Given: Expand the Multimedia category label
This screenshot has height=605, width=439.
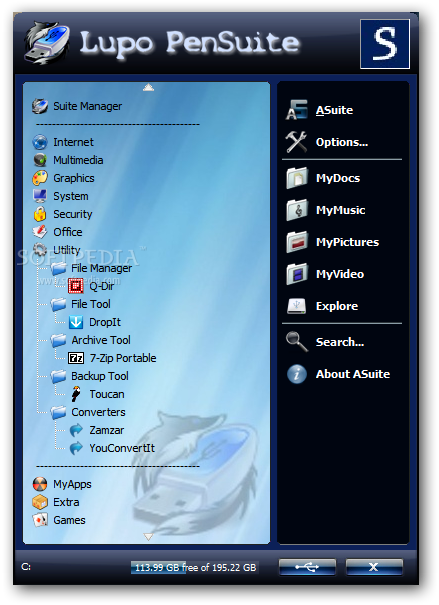Looking at the screenshot, I should point(78,160).
